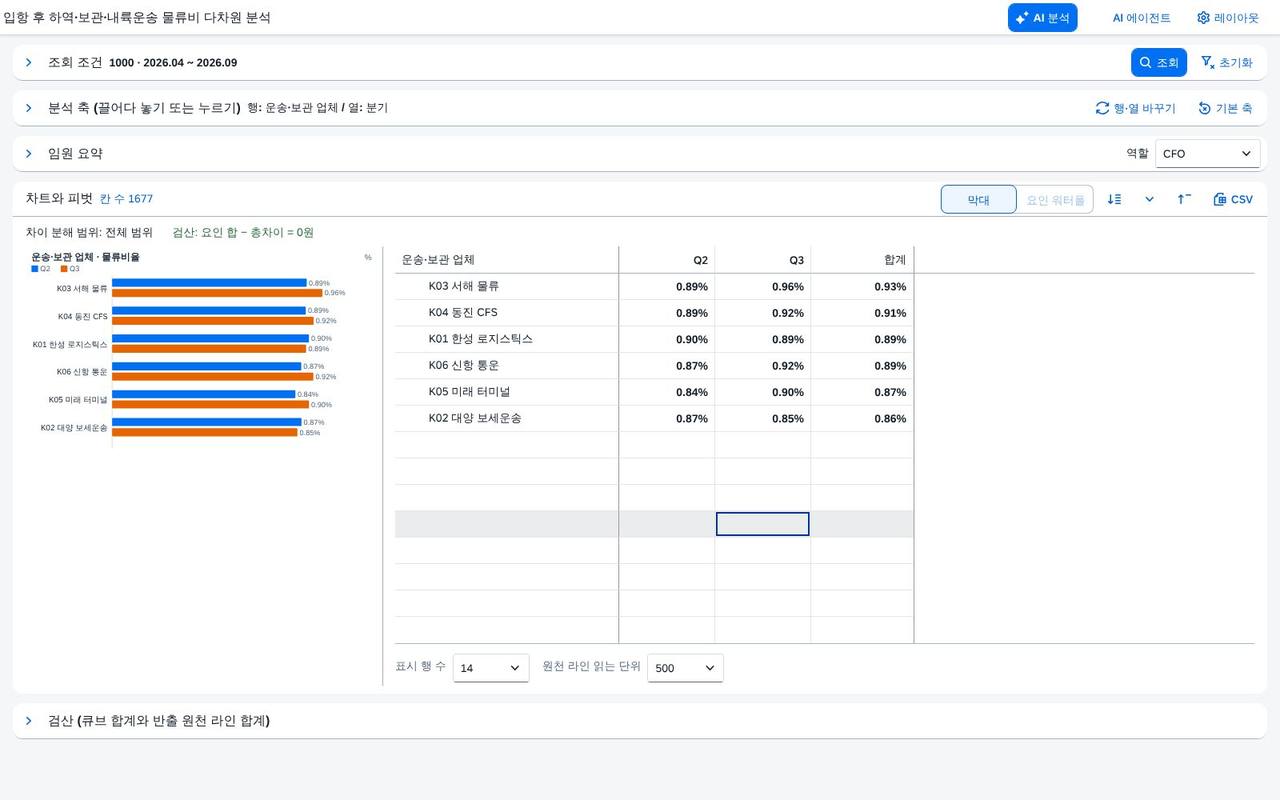
Task: Click the K03 서해 물류 orange Q3 bar
Action: [217, 293]
